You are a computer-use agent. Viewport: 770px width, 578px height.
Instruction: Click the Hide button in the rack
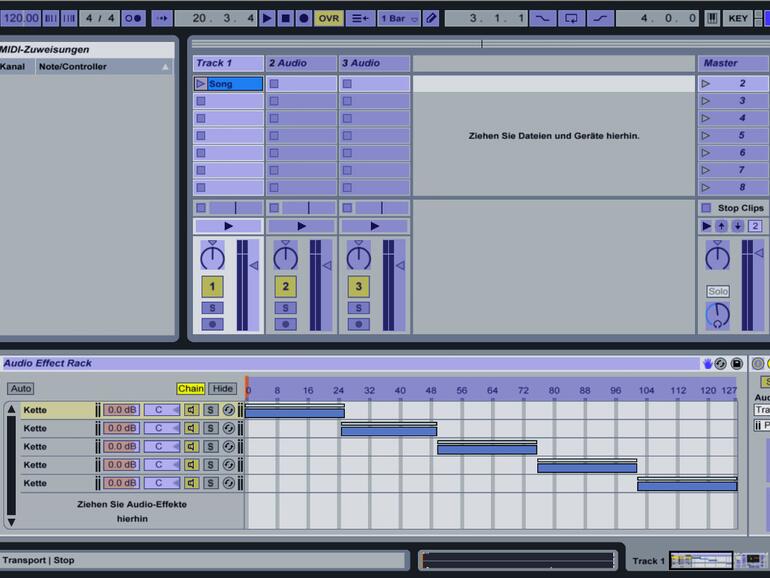(222, 388)
